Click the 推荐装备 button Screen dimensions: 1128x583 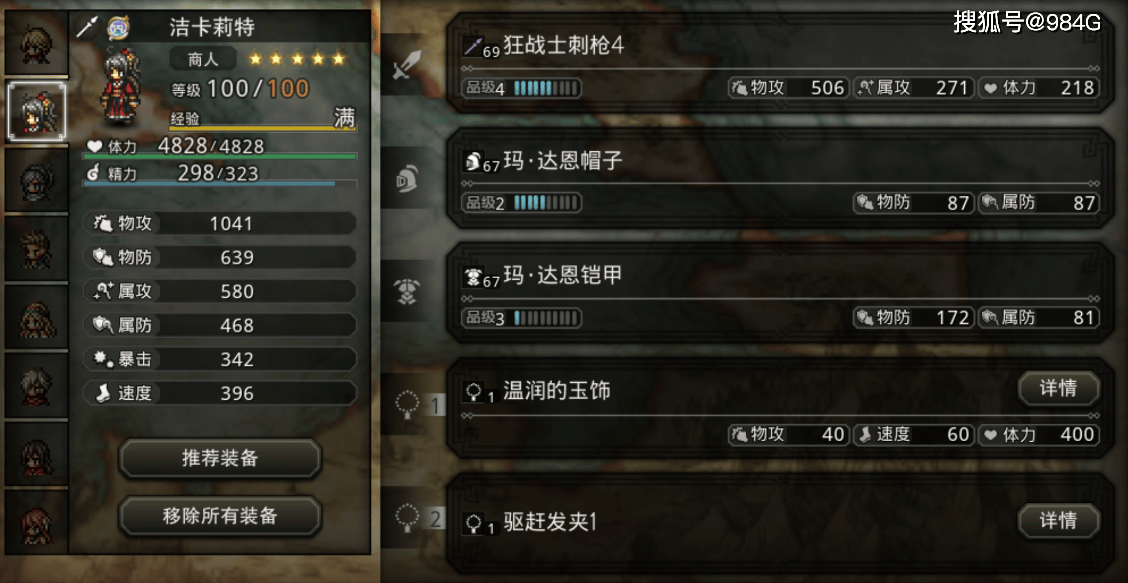tap(220, 458)
